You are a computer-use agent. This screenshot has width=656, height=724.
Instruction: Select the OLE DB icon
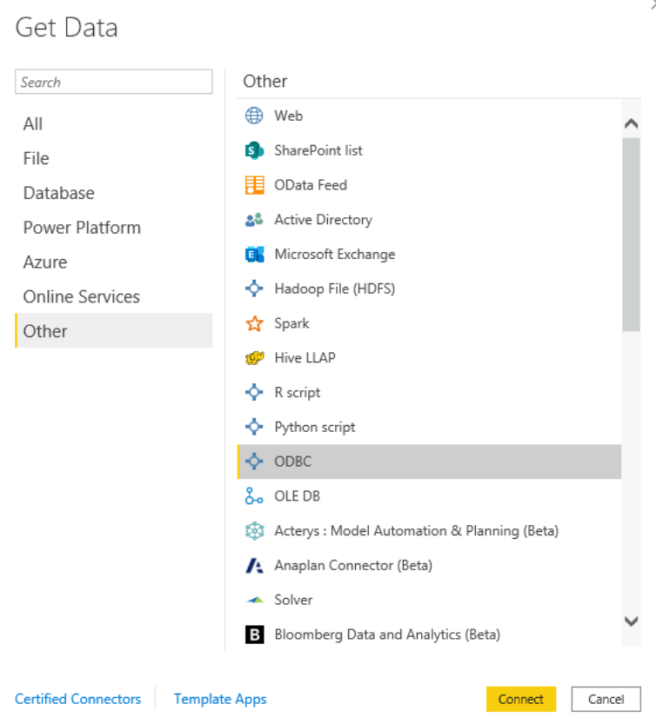(x=254, y=496)
